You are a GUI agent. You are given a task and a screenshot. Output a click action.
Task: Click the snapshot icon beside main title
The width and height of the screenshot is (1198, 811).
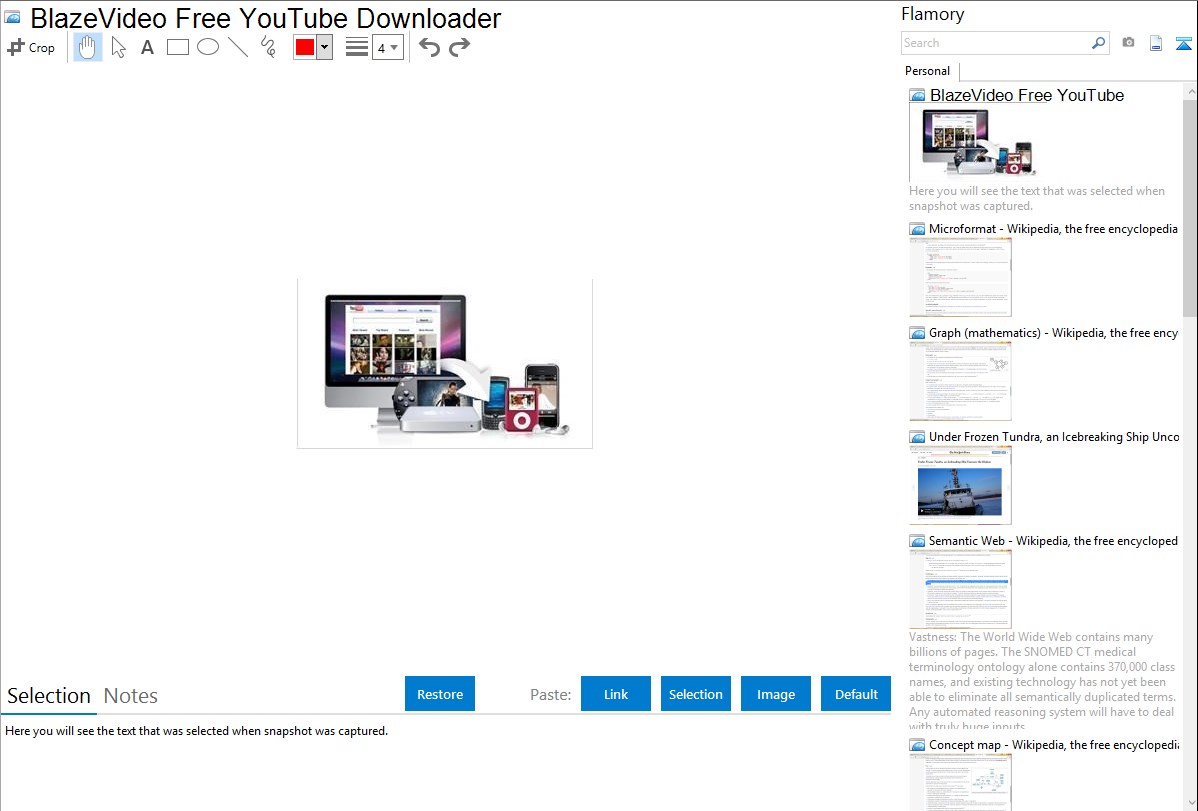(12, 16)
